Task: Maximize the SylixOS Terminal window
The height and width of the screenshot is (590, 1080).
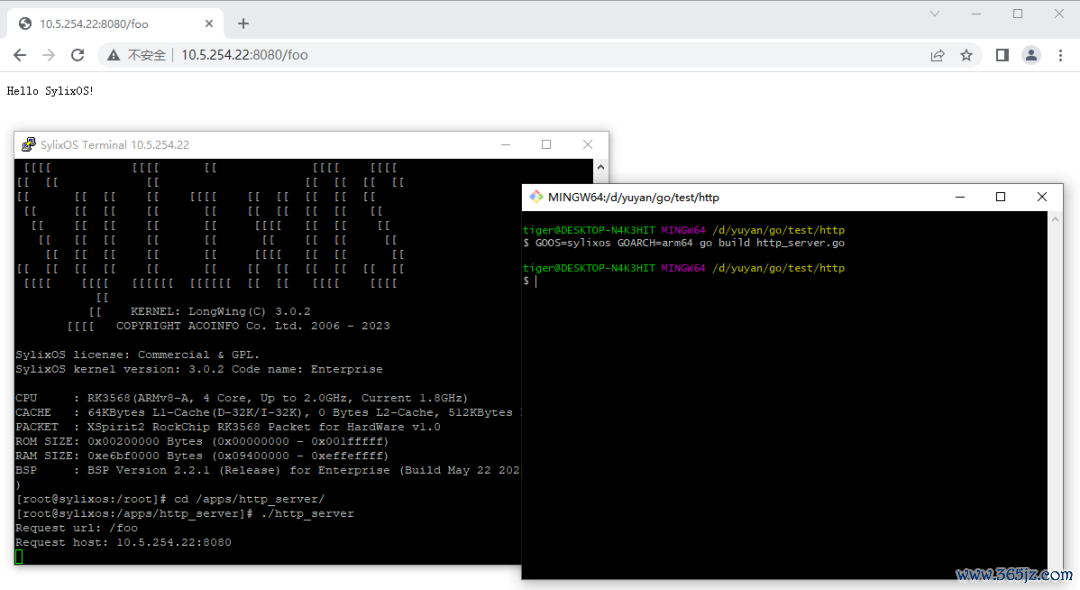Action: coord(546,144)
